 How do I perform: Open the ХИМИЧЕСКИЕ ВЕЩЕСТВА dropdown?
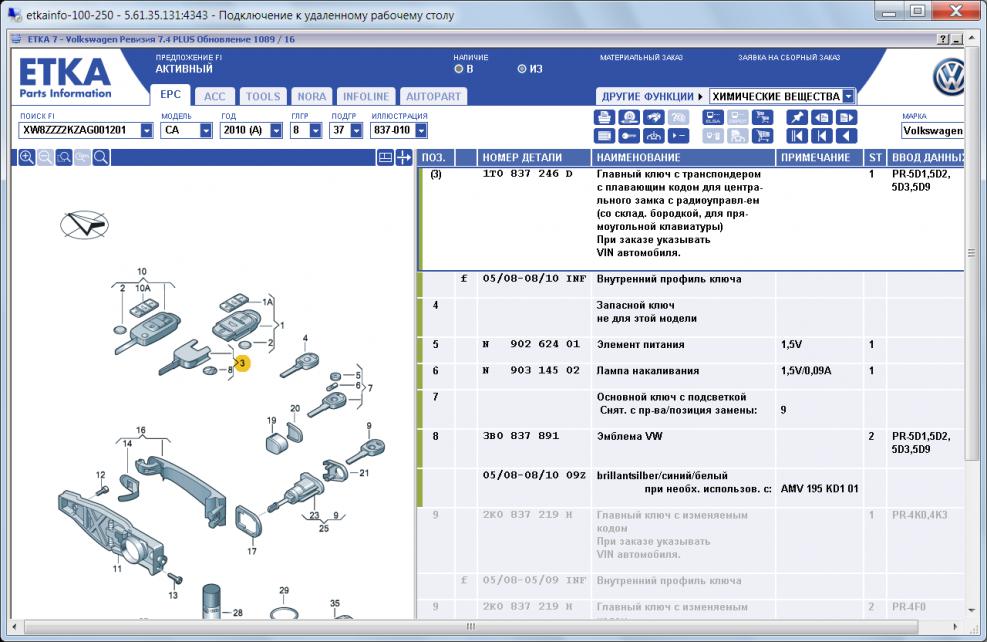(849, 96)
